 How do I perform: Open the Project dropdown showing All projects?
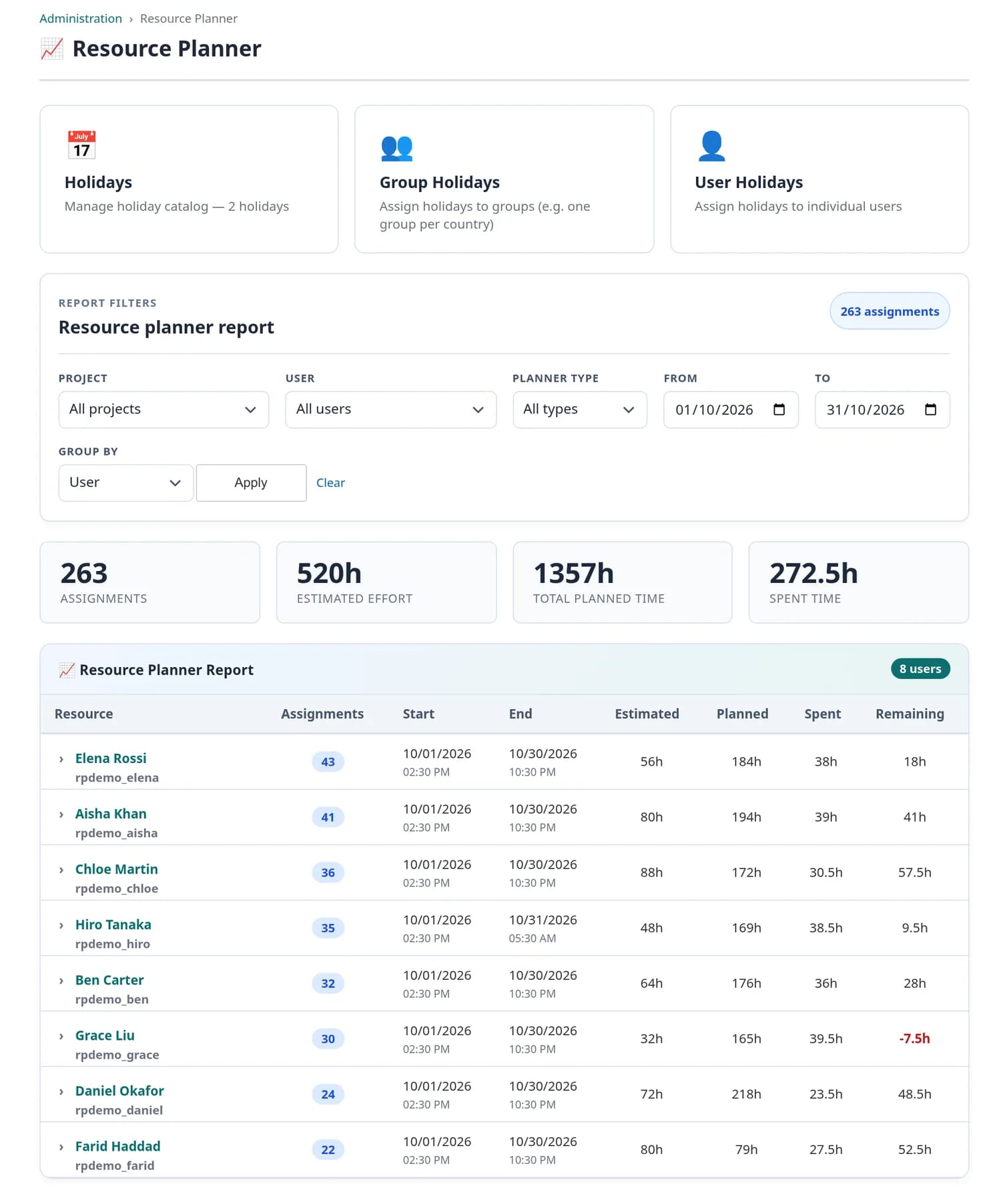163,410
